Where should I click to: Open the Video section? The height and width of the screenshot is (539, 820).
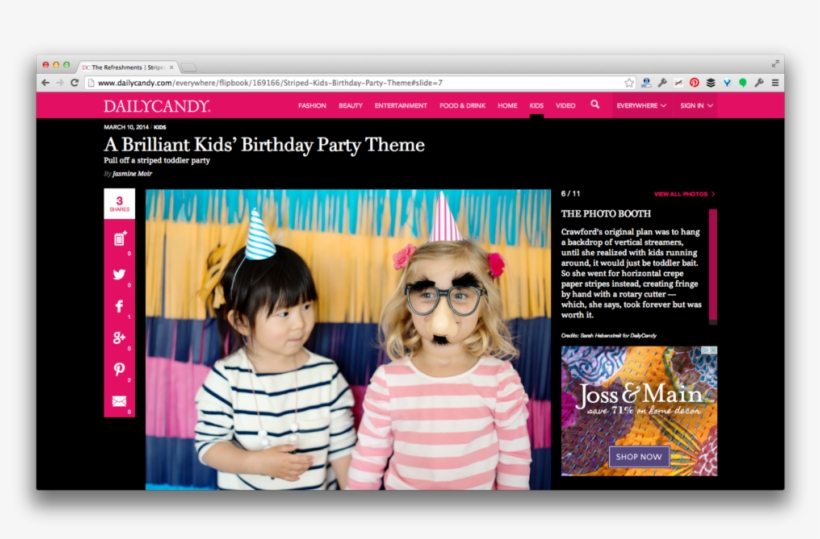tap(565, 106)
